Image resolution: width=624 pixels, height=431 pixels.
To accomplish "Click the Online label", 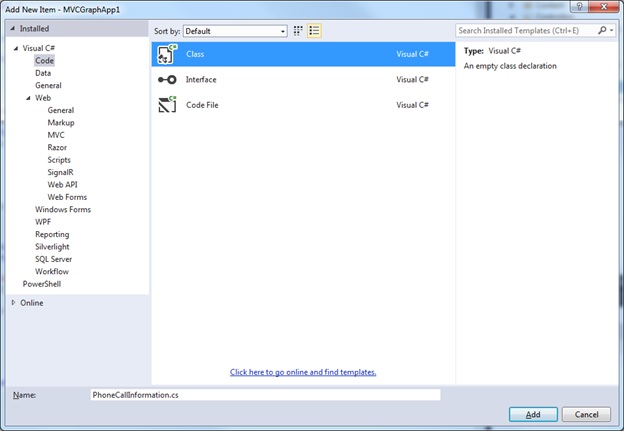I will [x=32, y=303].
